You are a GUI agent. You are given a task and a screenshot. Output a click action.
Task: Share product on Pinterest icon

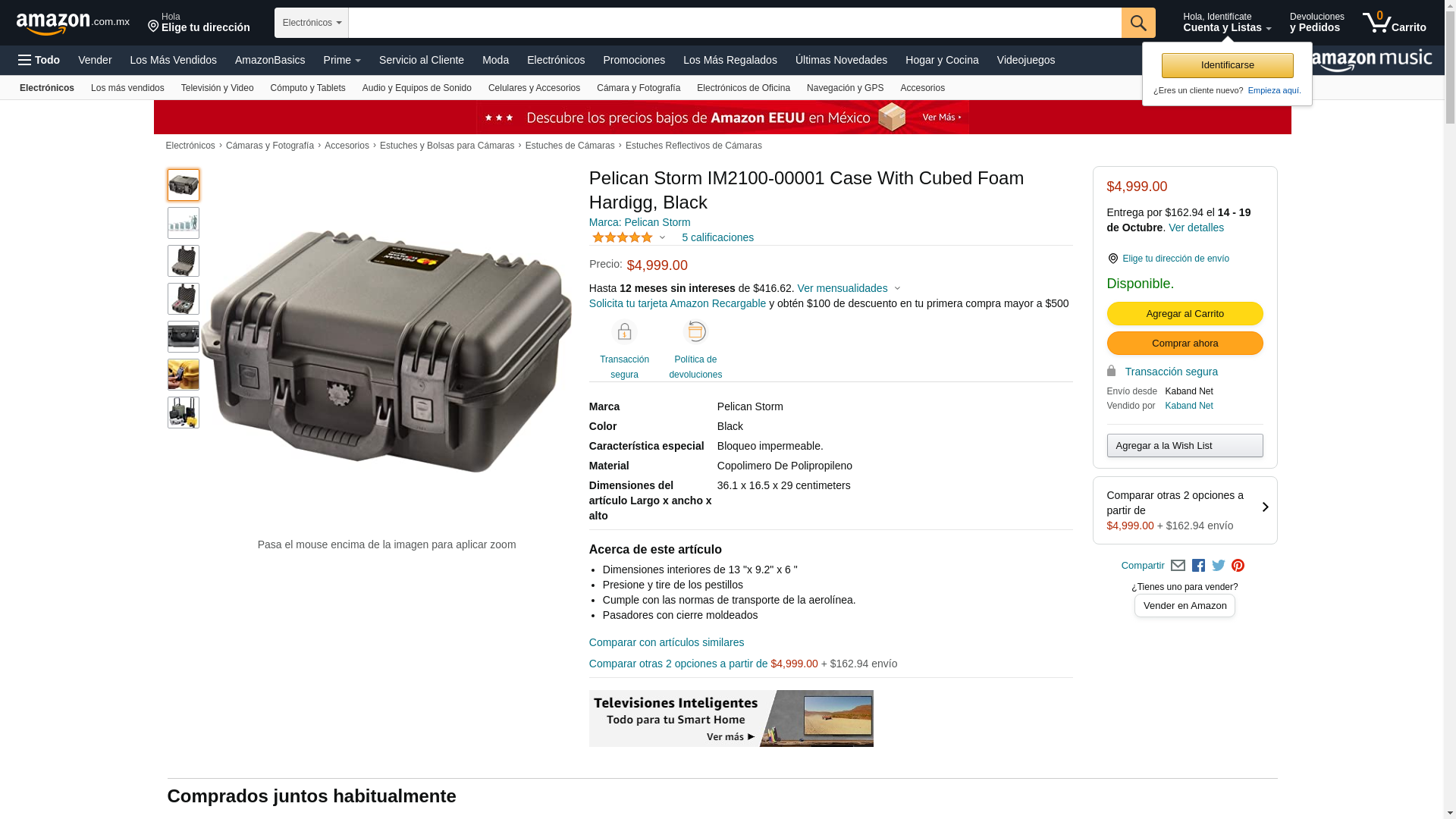point(1238,566)
